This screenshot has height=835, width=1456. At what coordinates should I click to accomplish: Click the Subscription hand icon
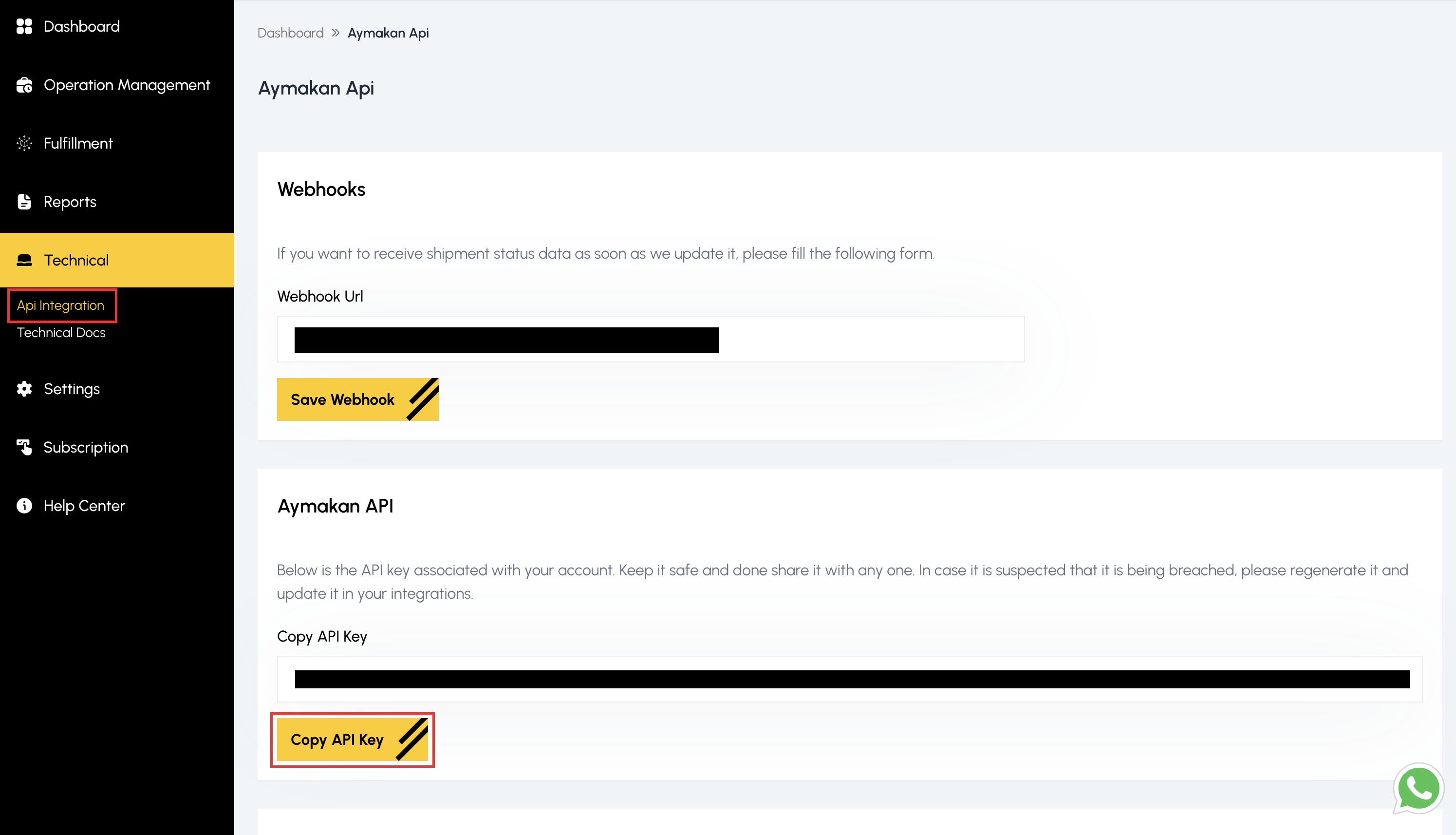click(x=24, y=447)
